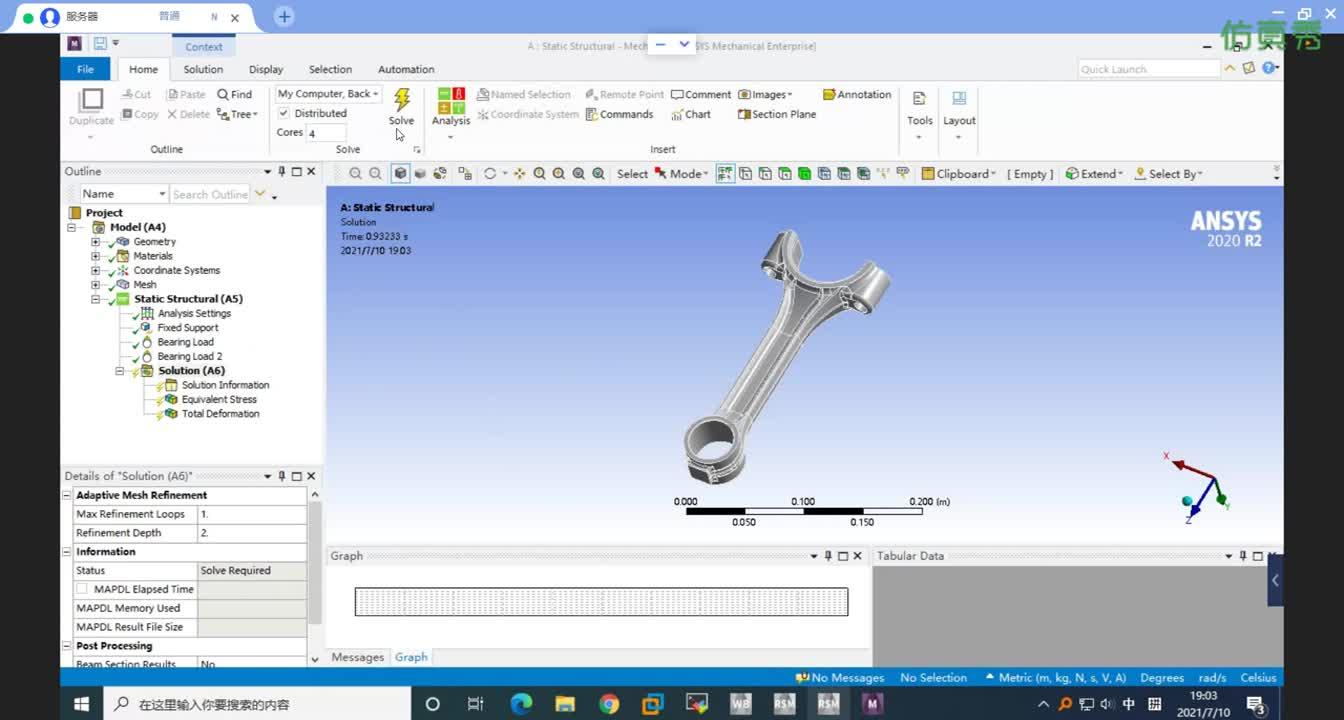Open the File menu
This screenshot has width=1344, height=720.
coord(86,69)
